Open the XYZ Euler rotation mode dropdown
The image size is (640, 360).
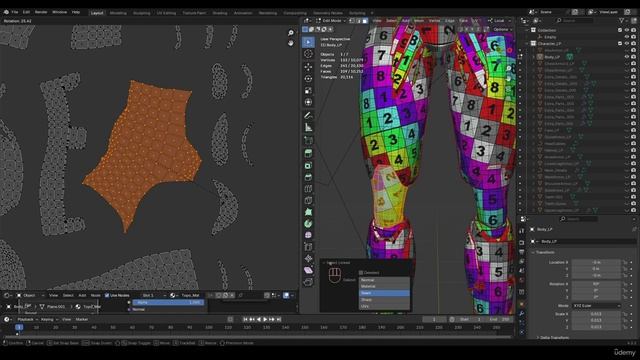point(596,305)
